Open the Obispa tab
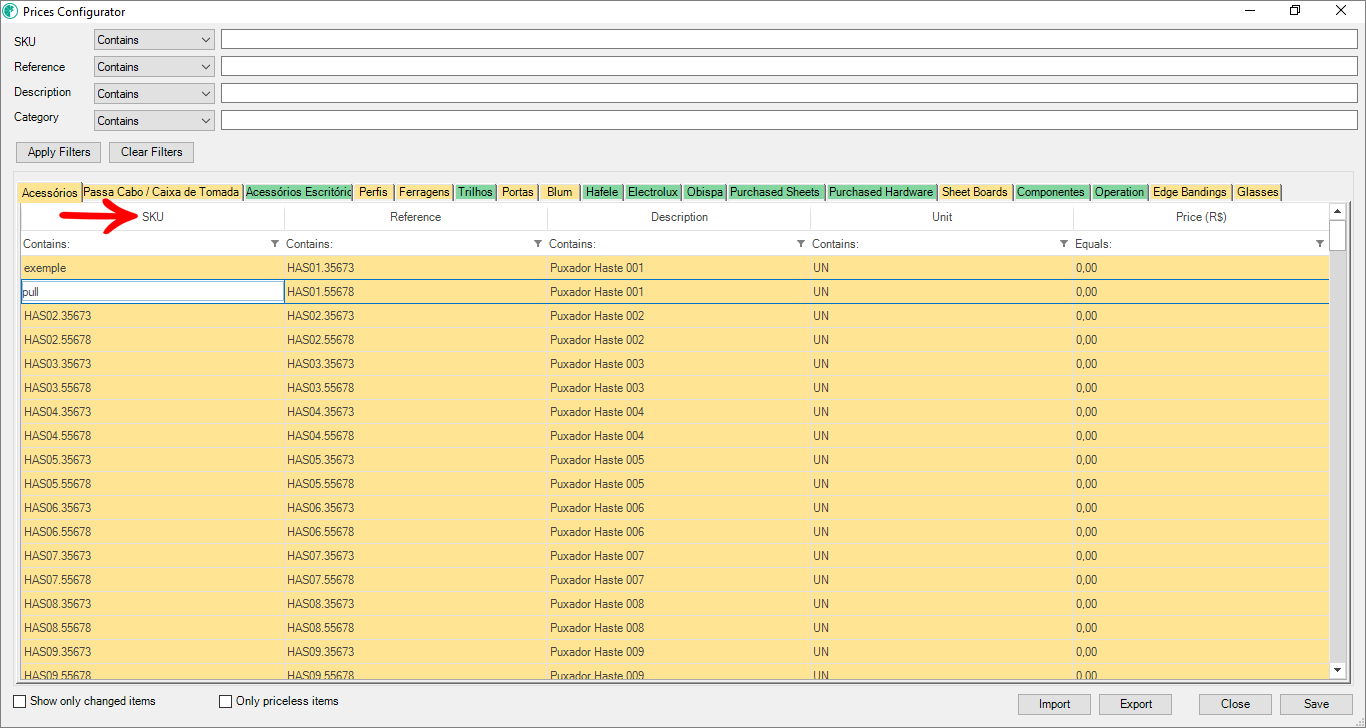This screenshot has height=728, width=1366. click(705, 192)
